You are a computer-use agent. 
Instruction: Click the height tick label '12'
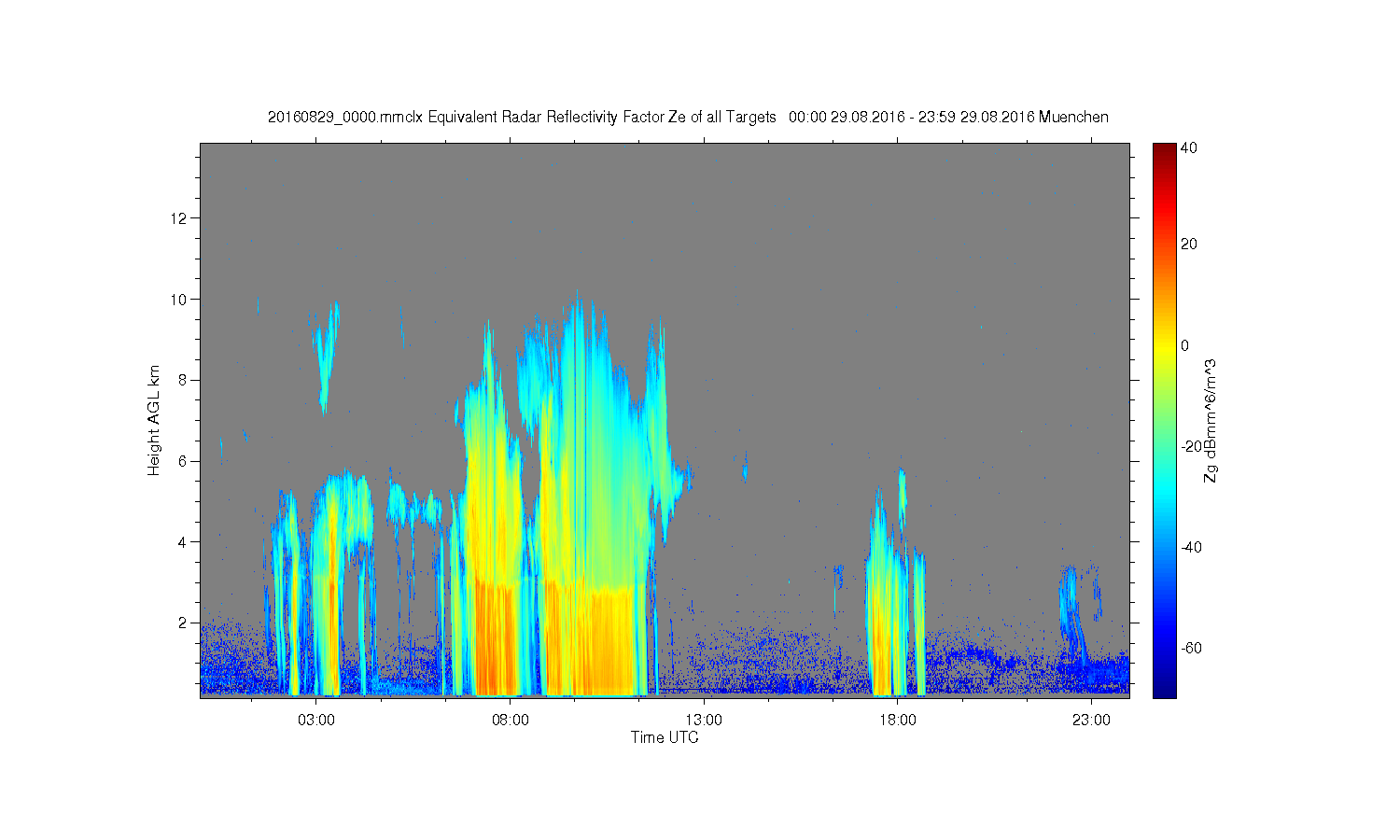(x=179, y=218)
